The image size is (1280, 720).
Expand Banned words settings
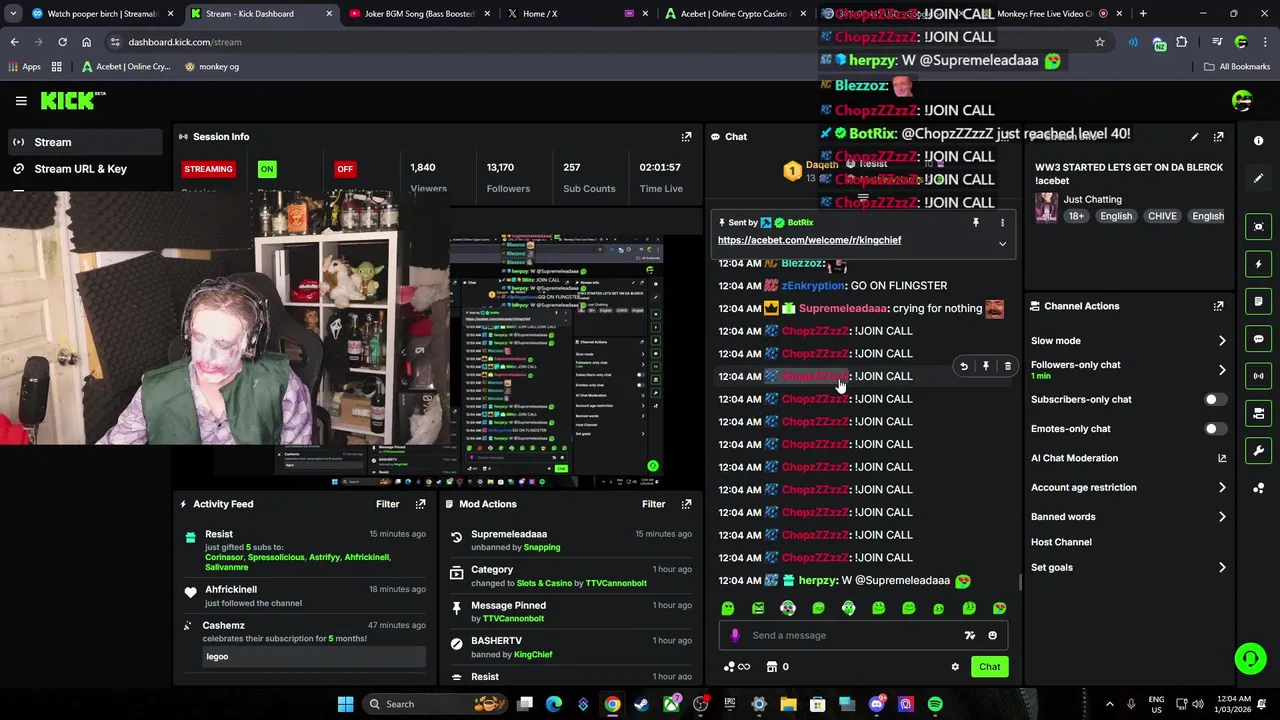(1222, 517)
